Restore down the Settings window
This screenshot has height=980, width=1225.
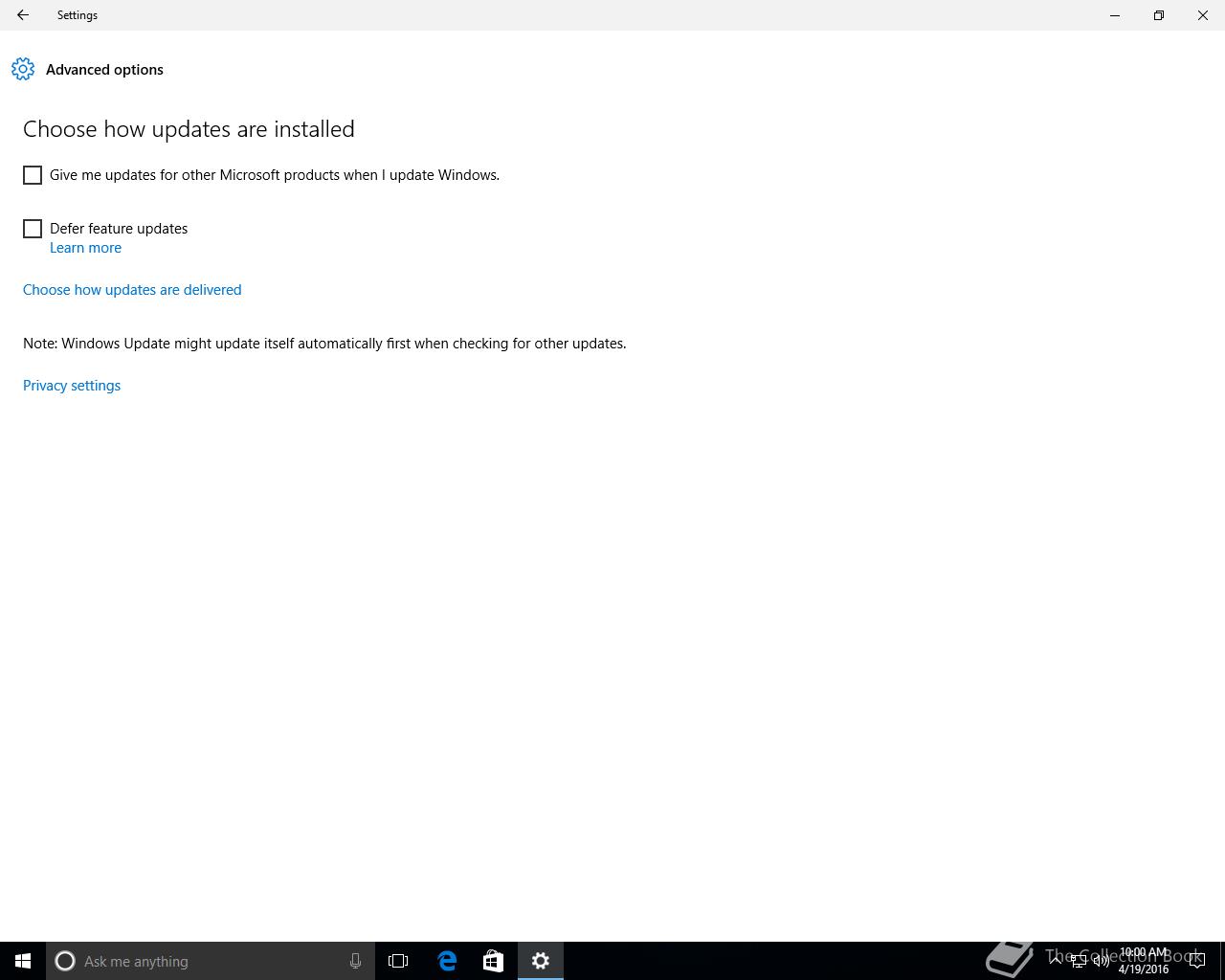click(1159, 15)
